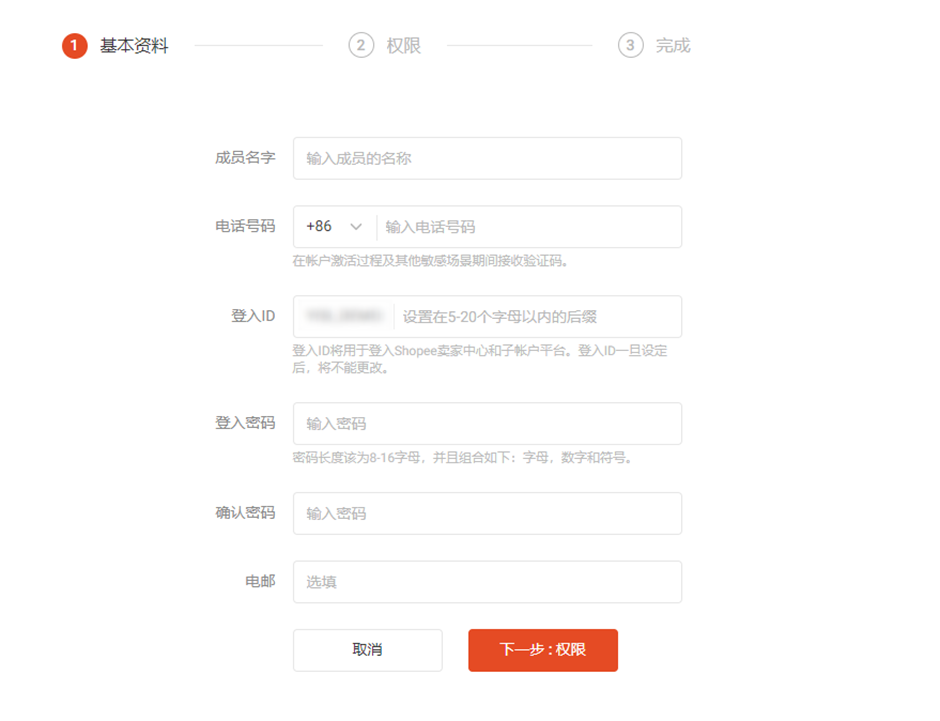940x721 pixels.
Task: Click the 登入密码 password input field
Action: tap(487, 423)
